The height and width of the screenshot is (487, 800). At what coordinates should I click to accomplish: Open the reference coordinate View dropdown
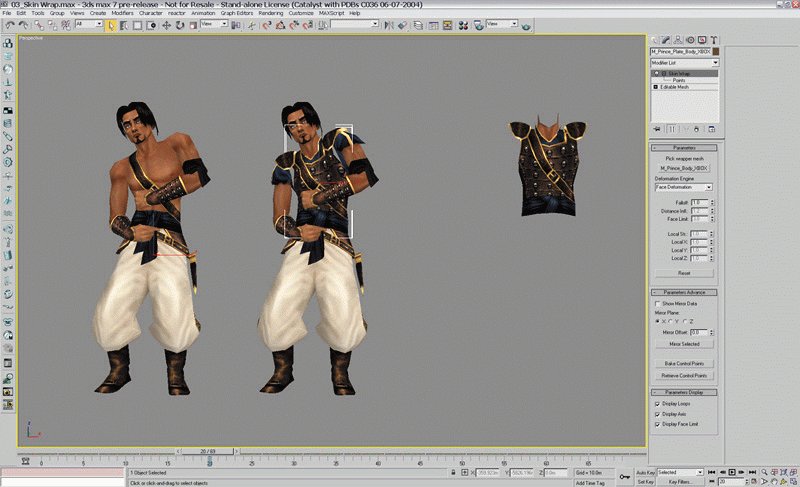tap(214, 24)
